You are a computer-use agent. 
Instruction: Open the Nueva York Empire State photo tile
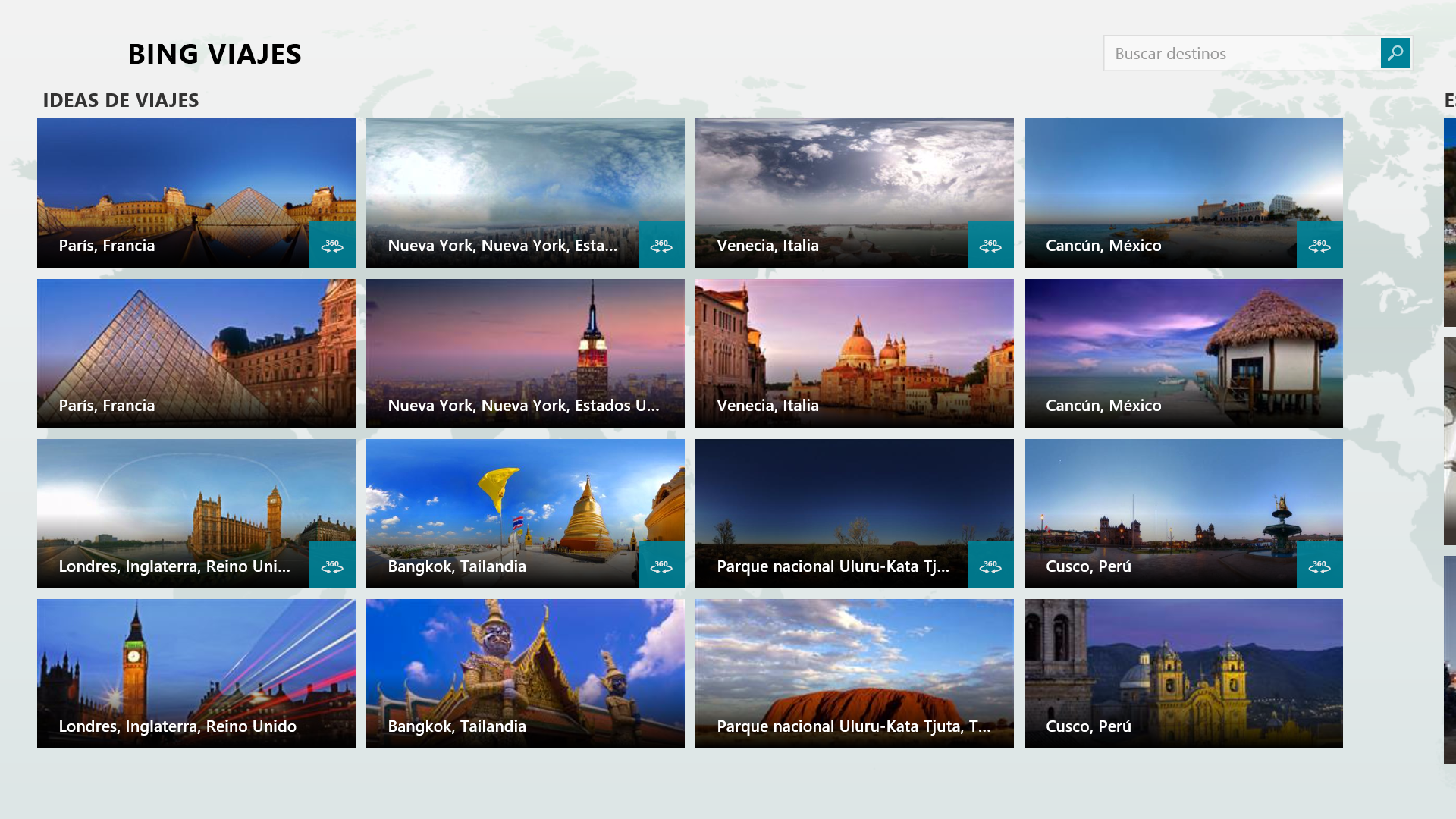tap(525, 353)
